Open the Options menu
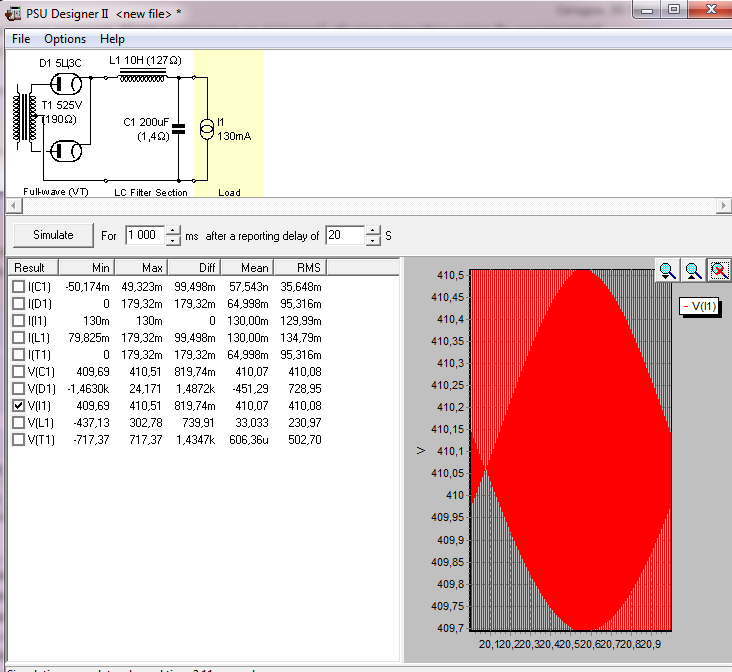732x672 pixels. tap(65, 39)
